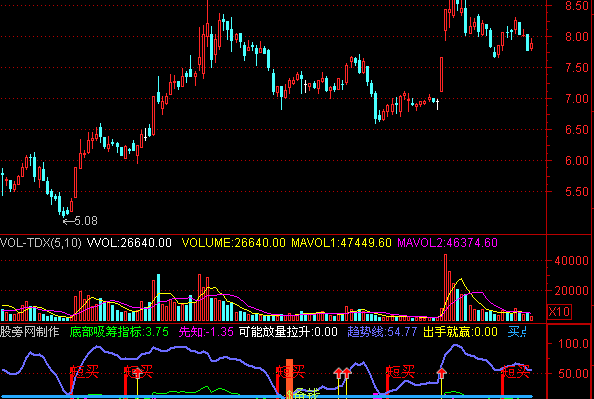Click the yellow VOLUME:26640.00 readout
This screenshot has height=399, width=594.
pyautogui.click(x=233, y=243)
